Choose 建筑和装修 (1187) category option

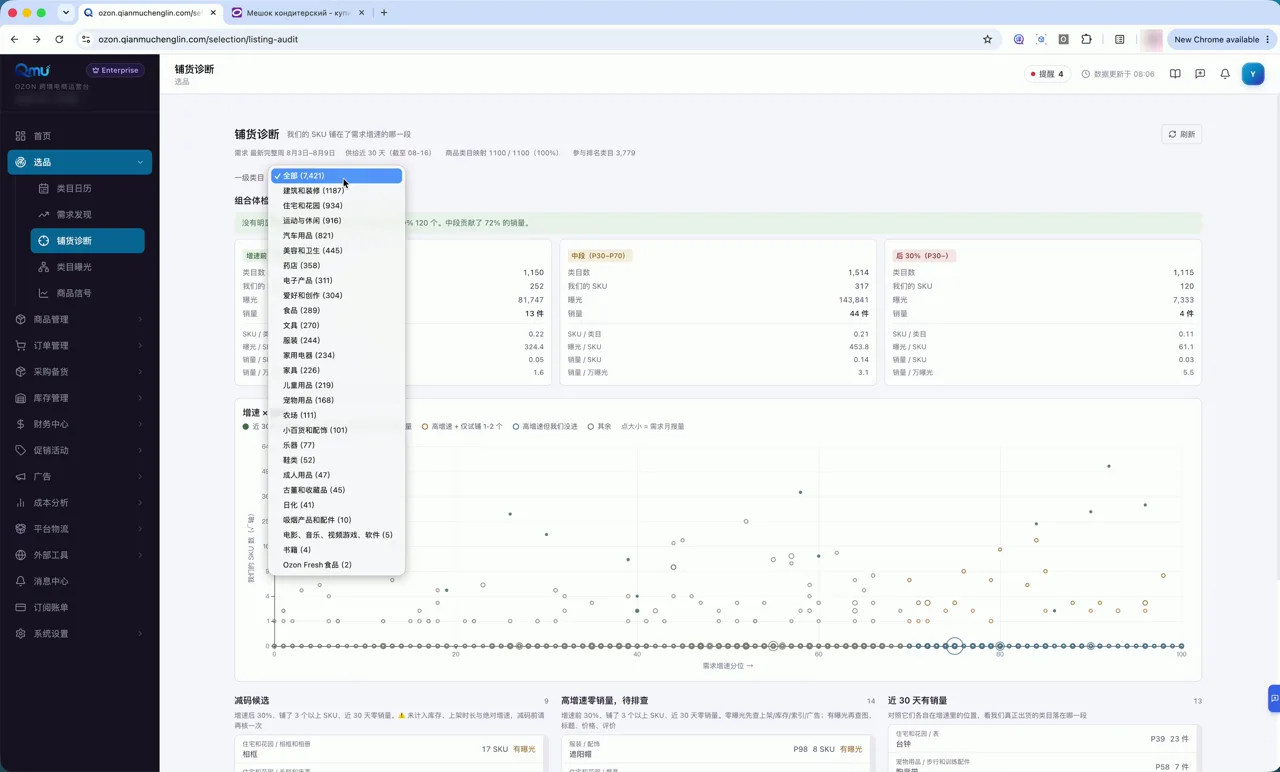337,191
